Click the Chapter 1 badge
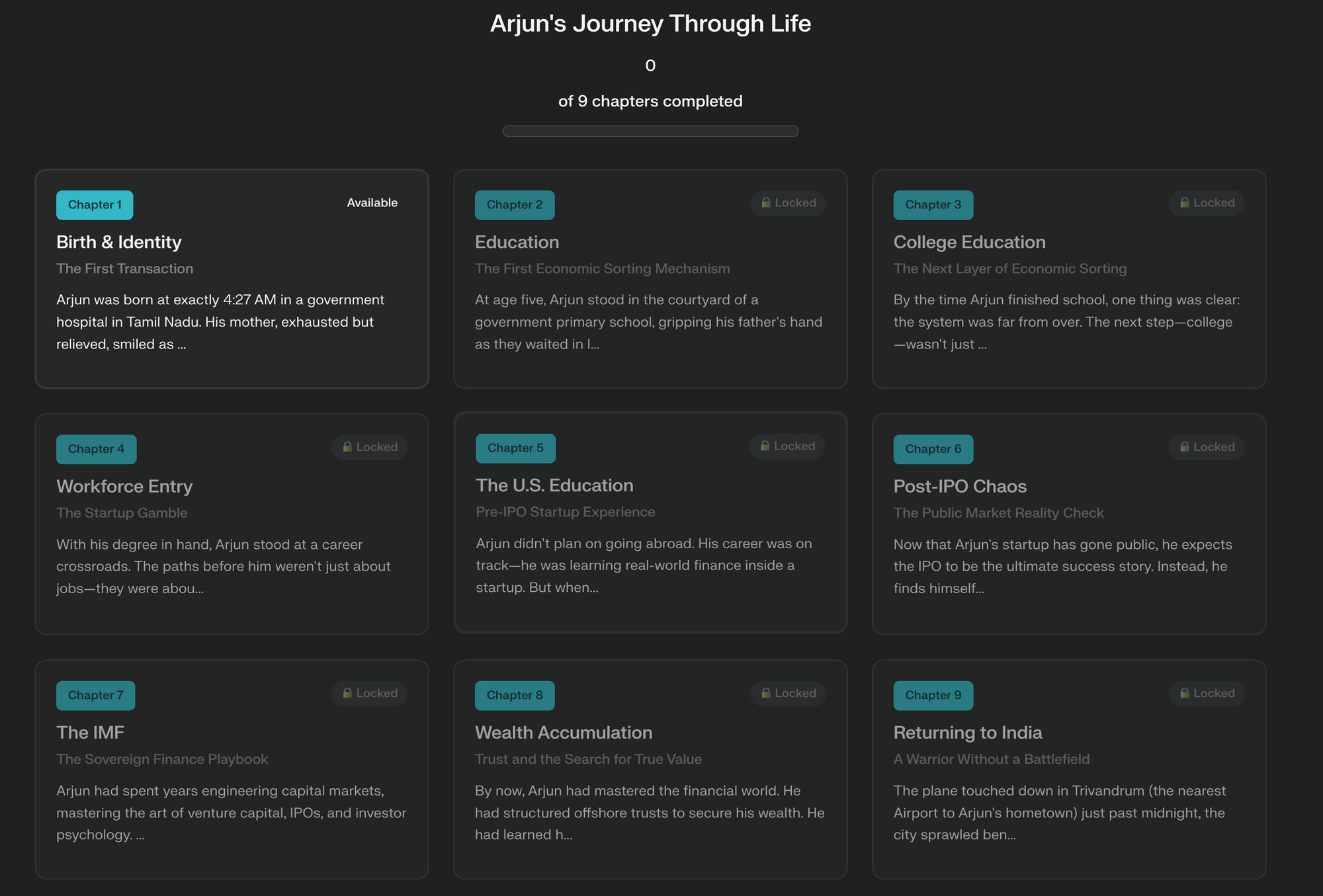This screenshot has height=896, width=1323. click(x=95, y=205)
